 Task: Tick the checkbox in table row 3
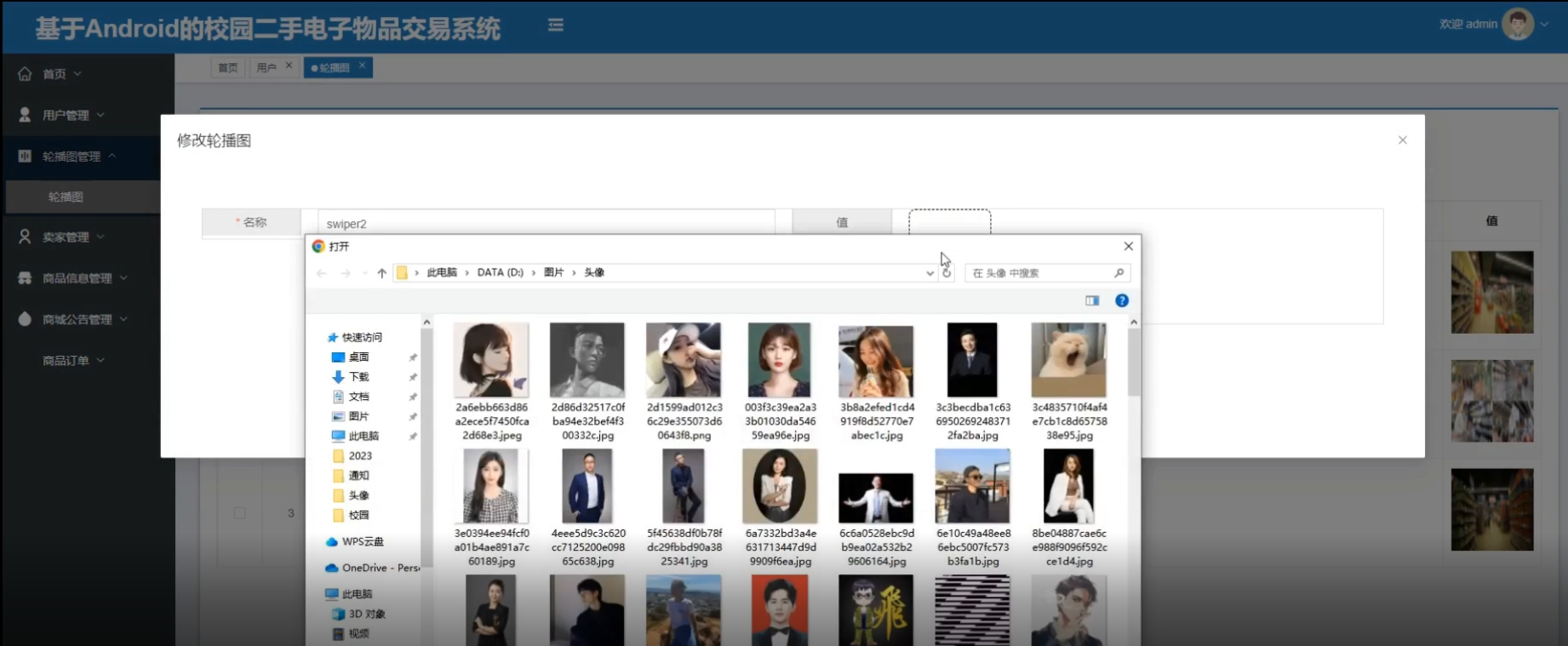[240, 513]
